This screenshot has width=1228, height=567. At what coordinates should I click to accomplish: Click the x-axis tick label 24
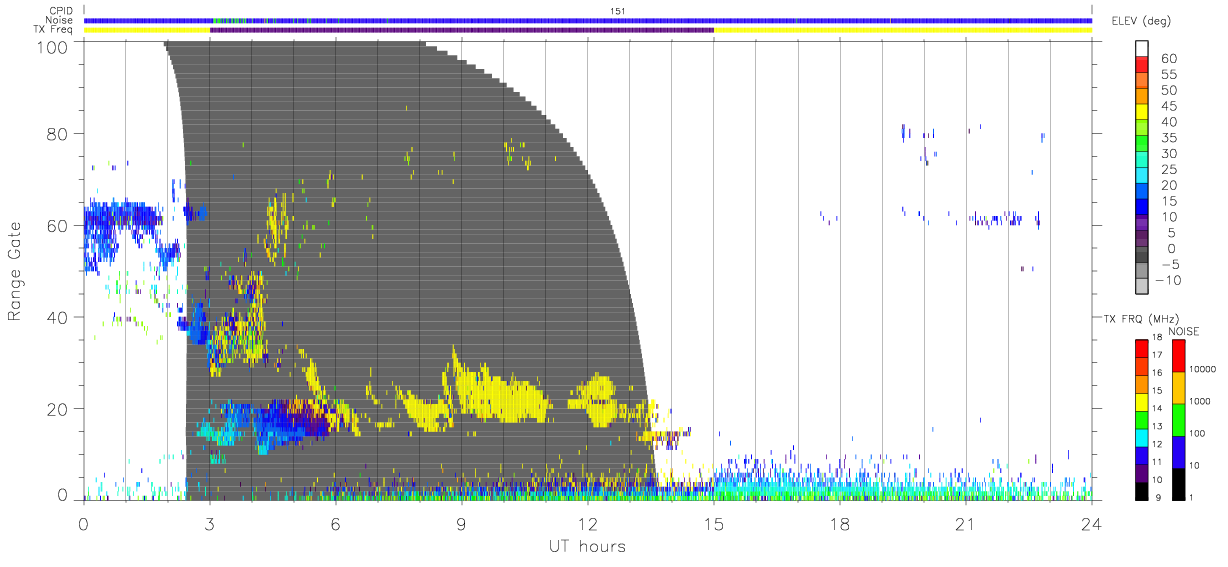point(1092,524)
